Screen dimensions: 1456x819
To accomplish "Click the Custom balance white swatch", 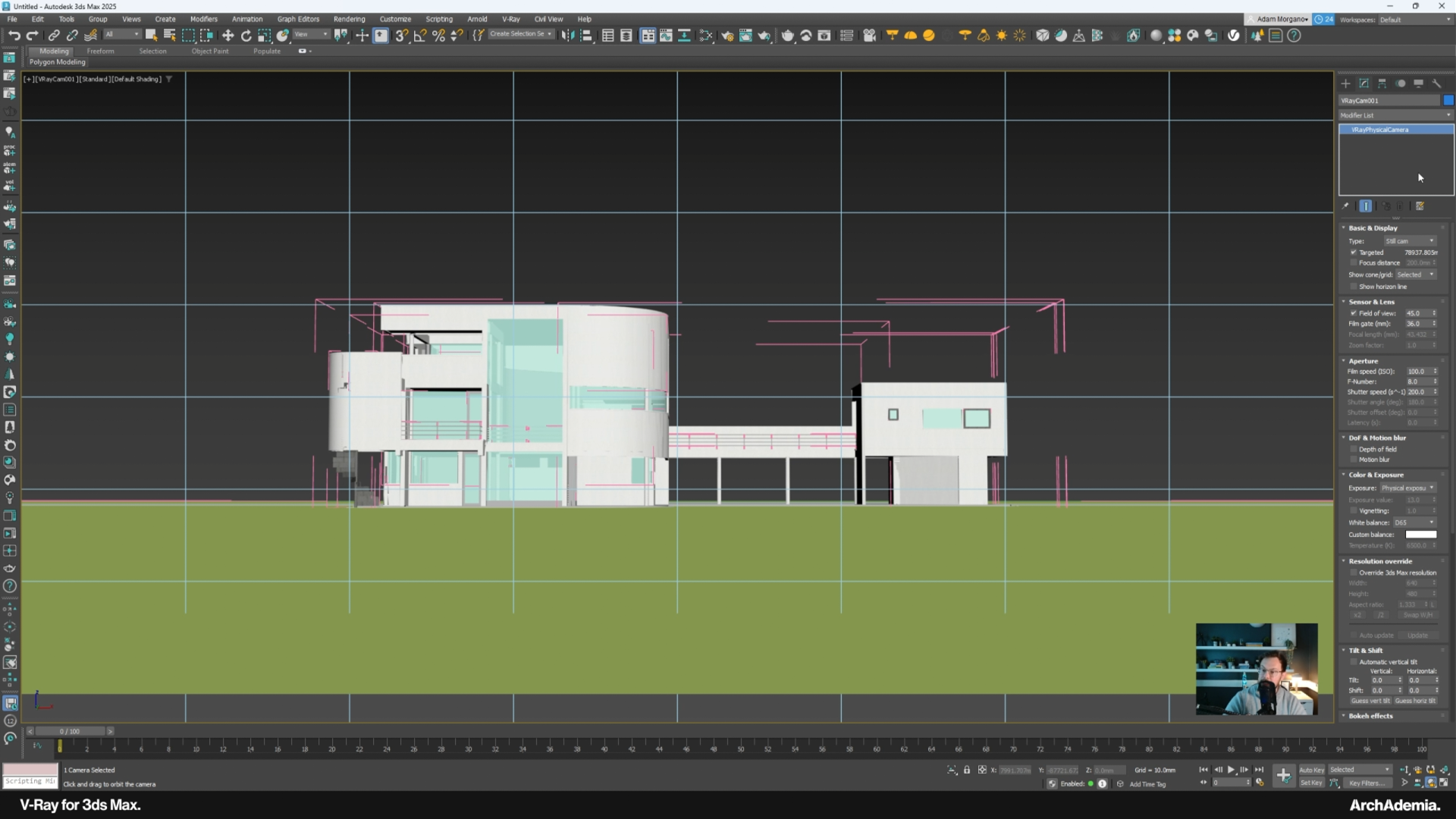I will point(1420,535).
